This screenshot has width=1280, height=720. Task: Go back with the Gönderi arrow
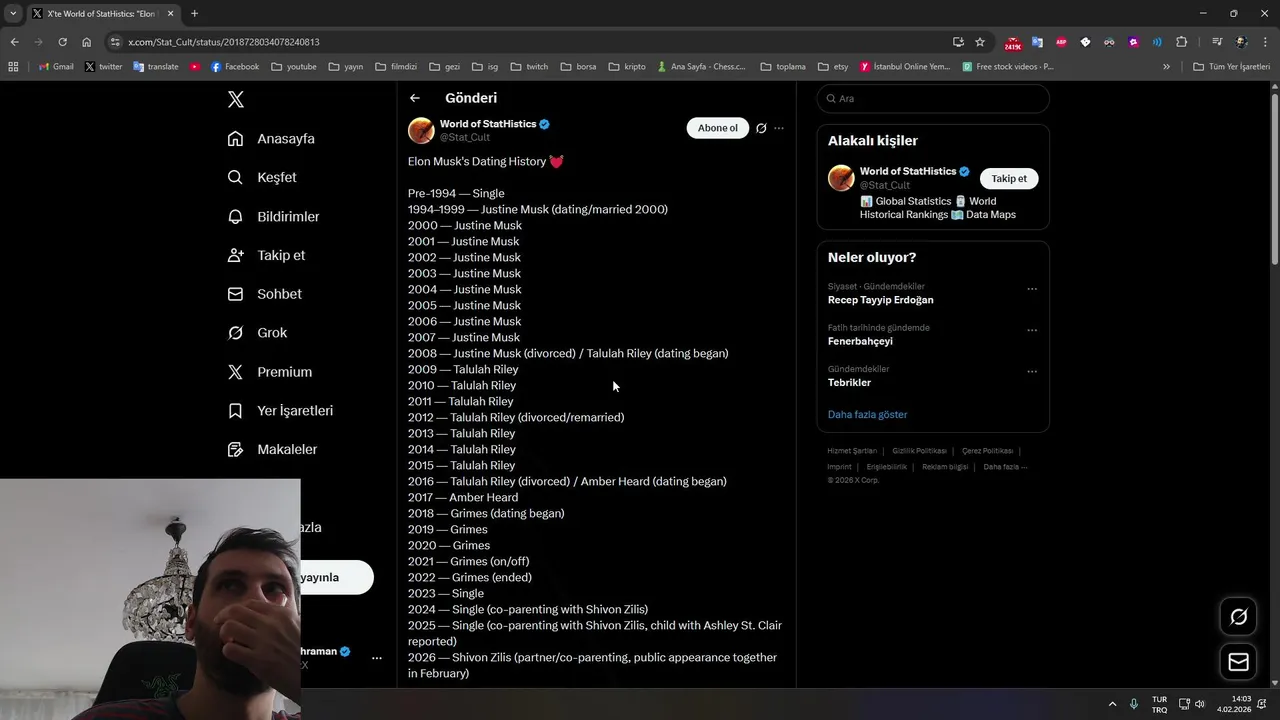(x=415, y=98)
